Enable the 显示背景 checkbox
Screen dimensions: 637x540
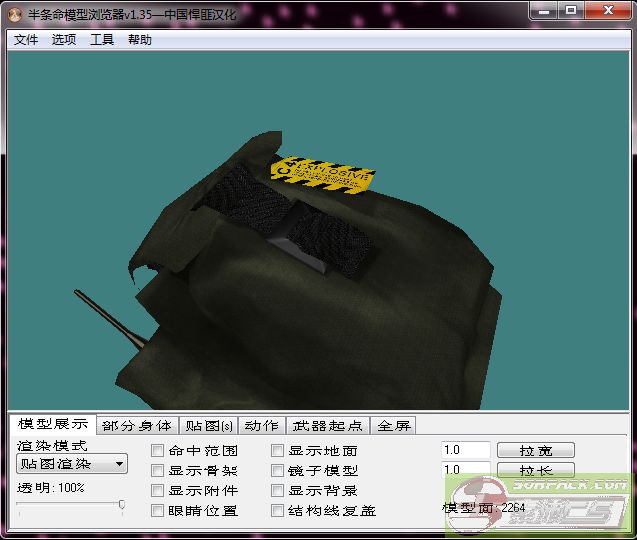277,490
